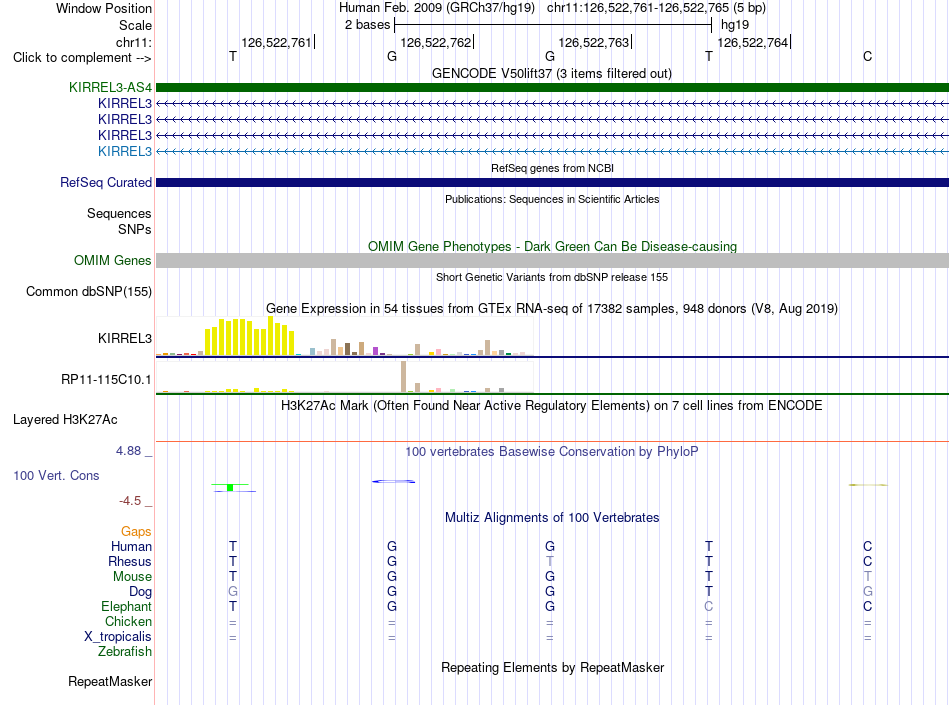Click the Click to complement arrow label
Viewport: 950px width, 705px height.
pyautogui.click(x=82, y=58)
